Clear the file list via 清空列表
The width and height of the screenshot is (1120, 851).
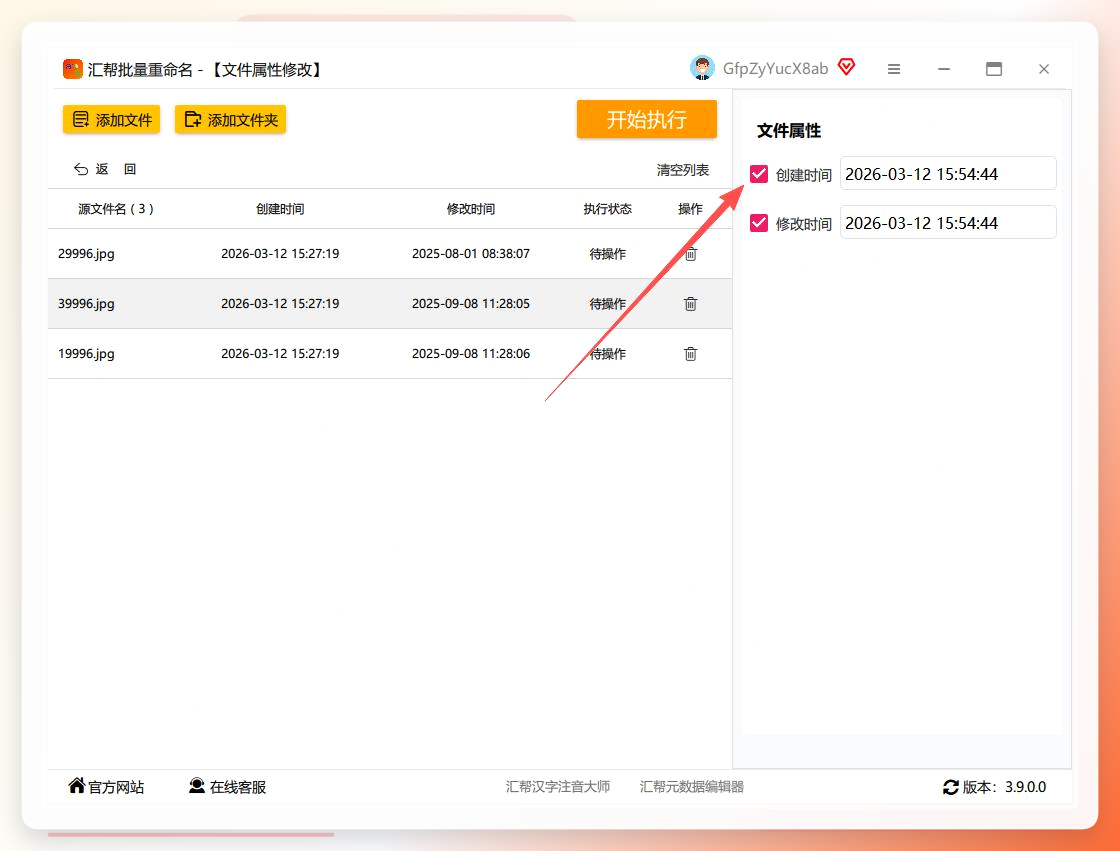pyautogui.click(x=683, y=170)
